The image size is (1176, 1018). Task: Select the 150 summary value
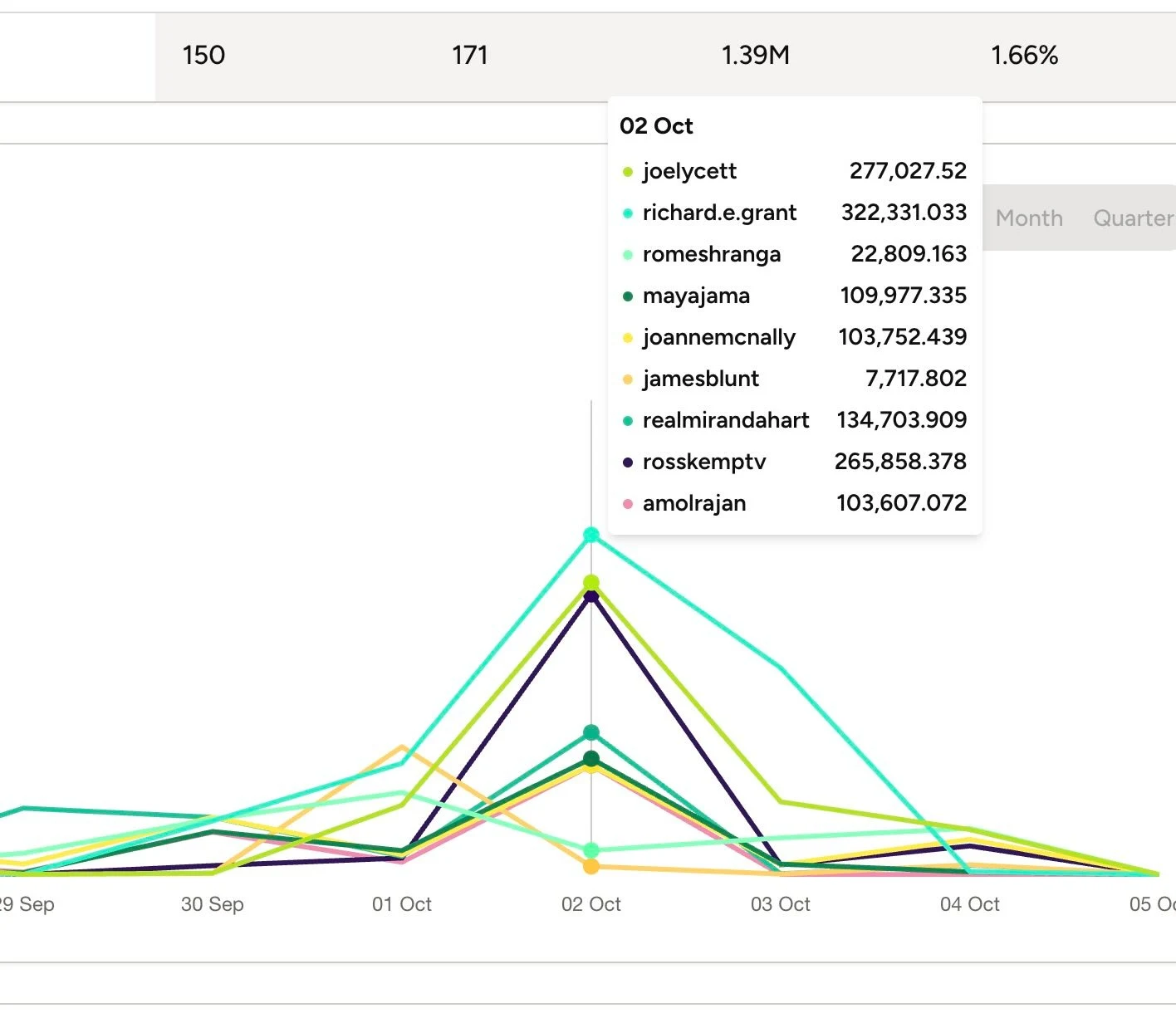(203, 56)
